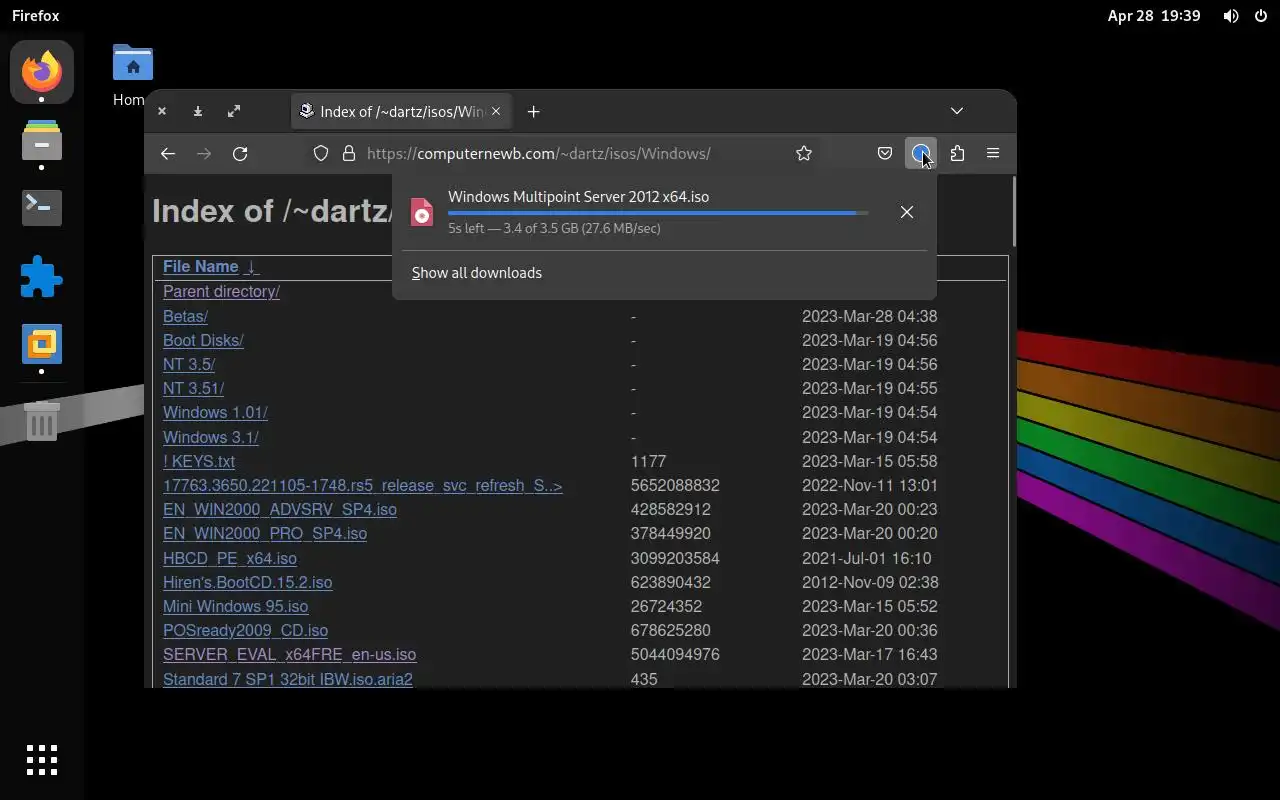Open the Parent directory link
Screen dimensions: 1280x800
[x=221, y=292]
